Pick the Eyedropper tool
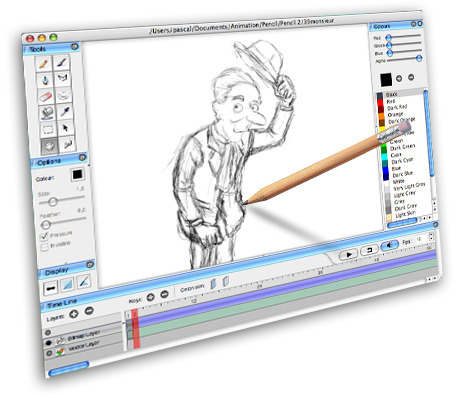 (65, 111)
